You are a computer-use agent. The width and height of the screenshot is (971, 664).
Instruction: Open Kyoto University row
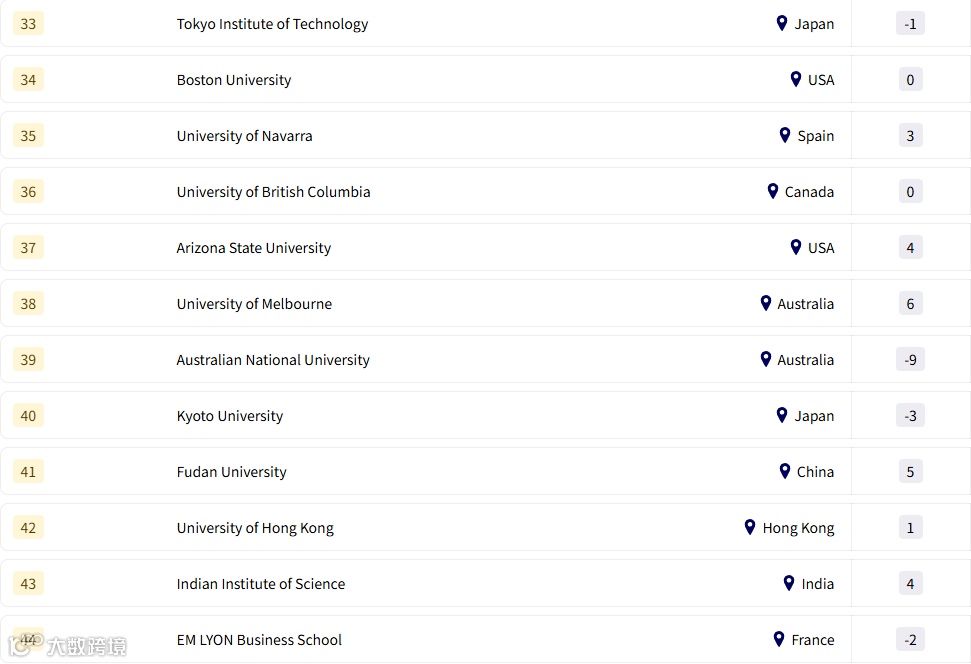229,416
